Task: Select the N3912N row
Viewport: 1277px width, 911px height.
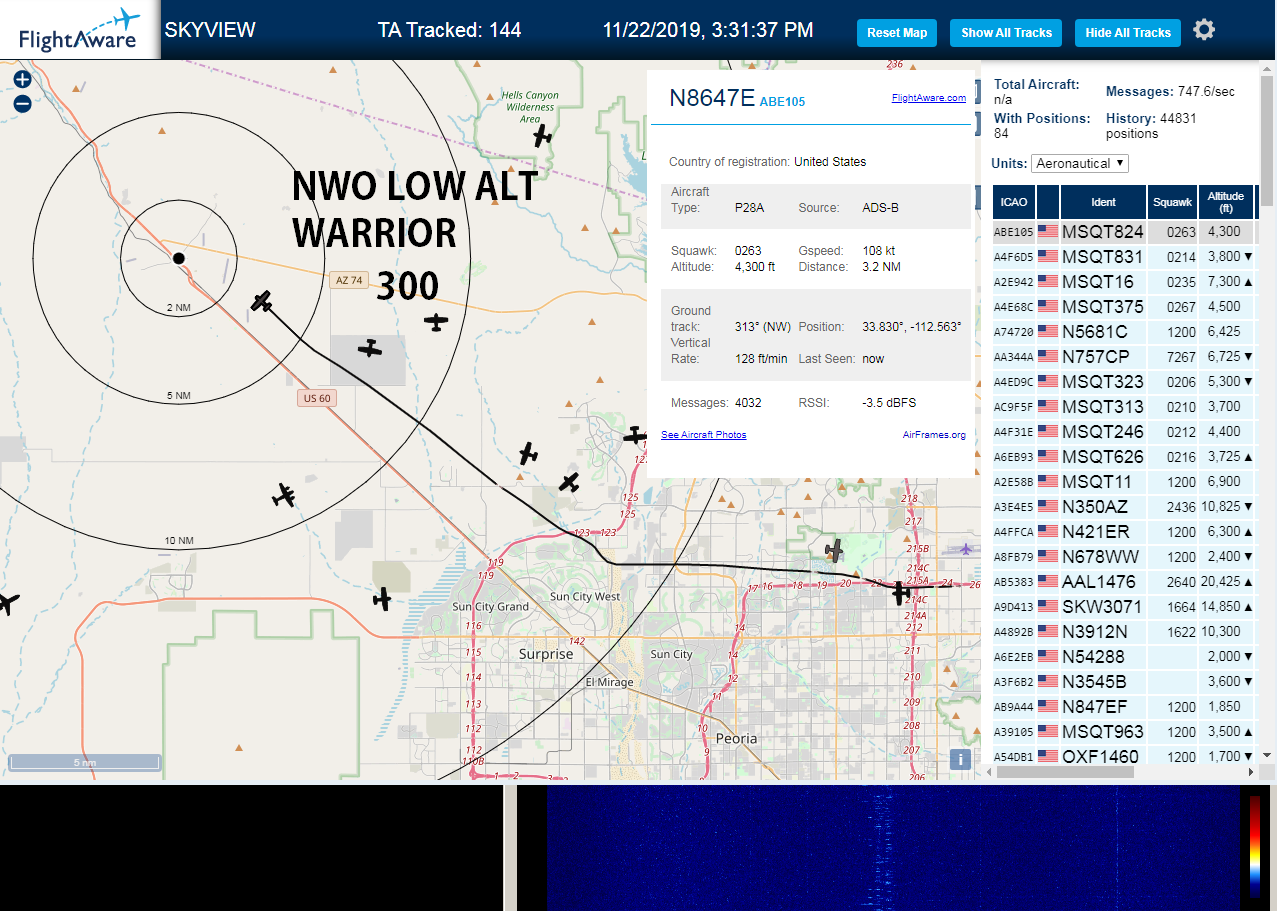Action: (1123, 631)
